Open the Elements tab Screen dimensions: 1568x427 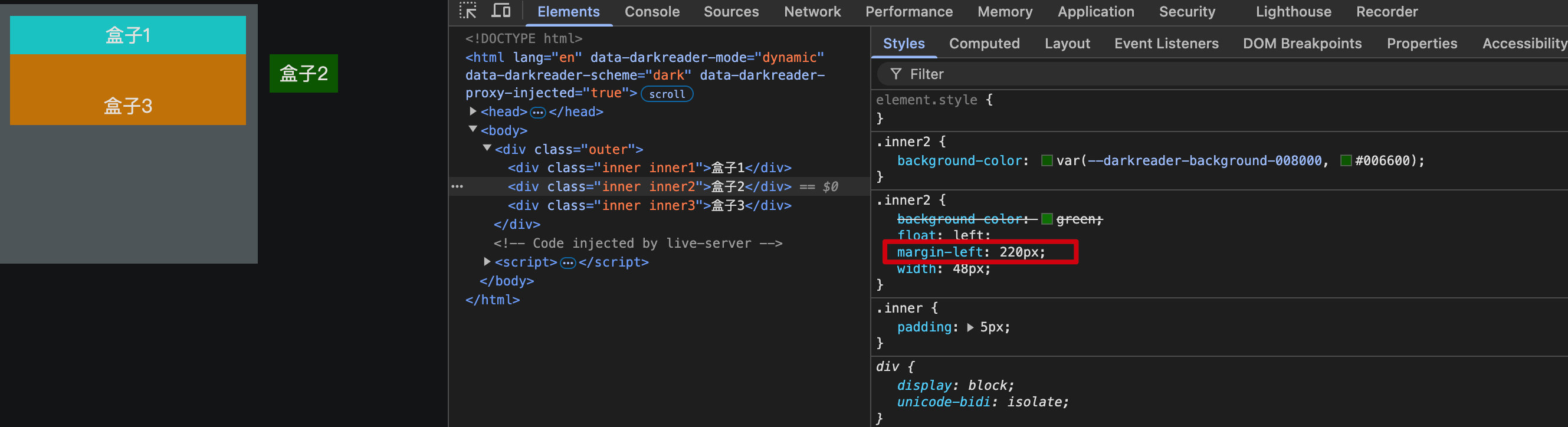pos(568,12)
